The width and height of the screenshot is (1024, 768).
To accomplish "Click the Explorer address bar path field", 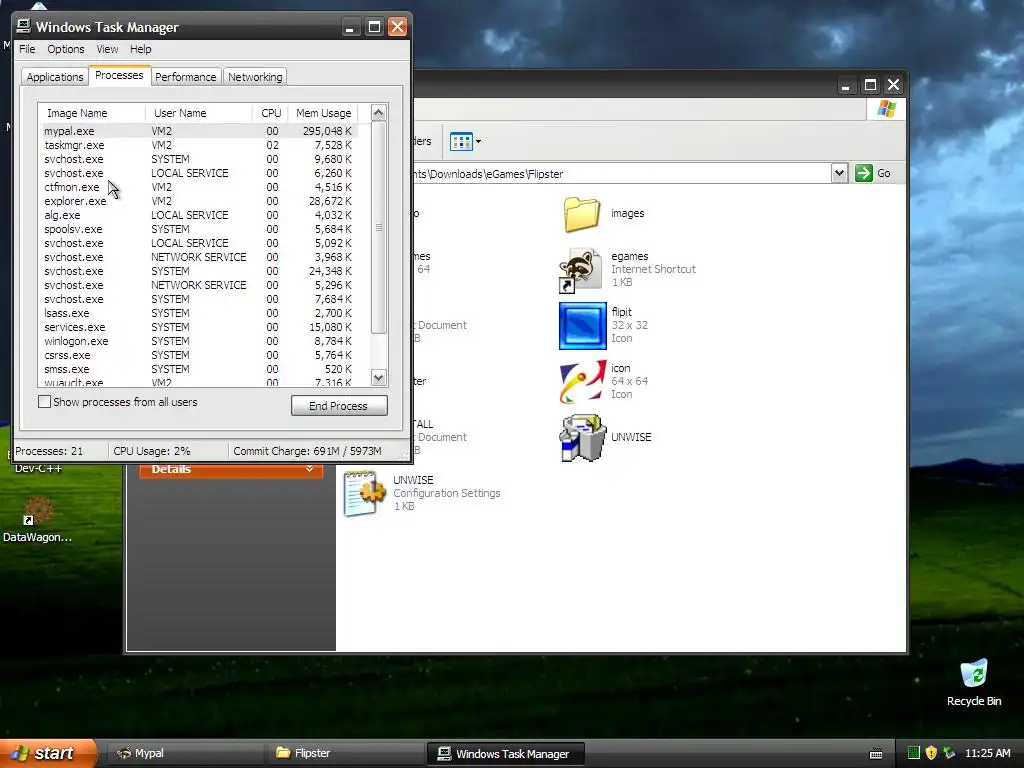I will click(620, 174).
